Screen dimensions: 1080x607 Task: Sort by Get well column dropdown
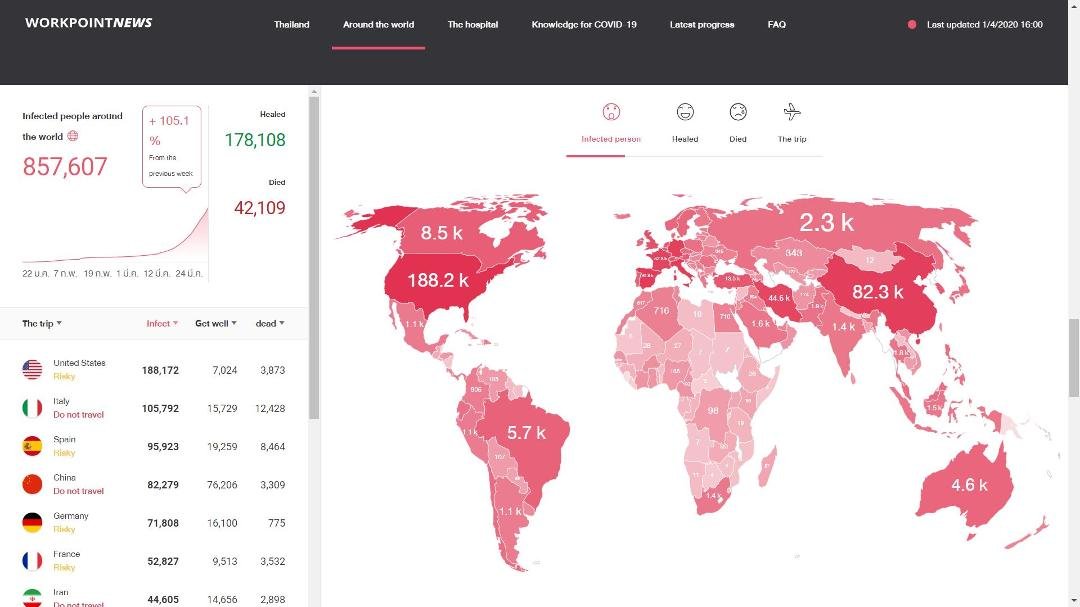click(216, 323)
